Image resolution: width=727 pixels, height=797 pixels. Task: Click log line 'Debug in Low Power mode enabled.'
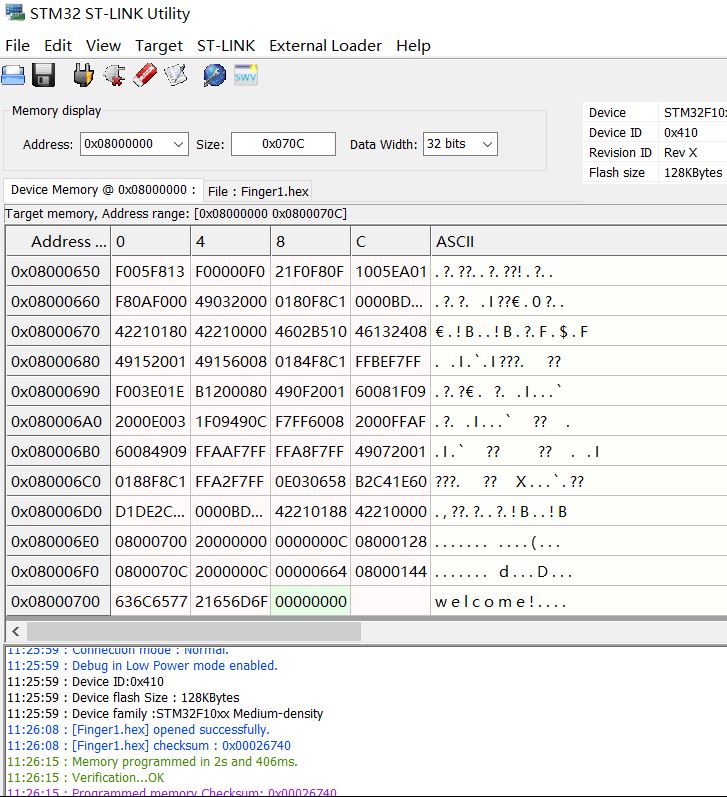click(x=175, y=665)
